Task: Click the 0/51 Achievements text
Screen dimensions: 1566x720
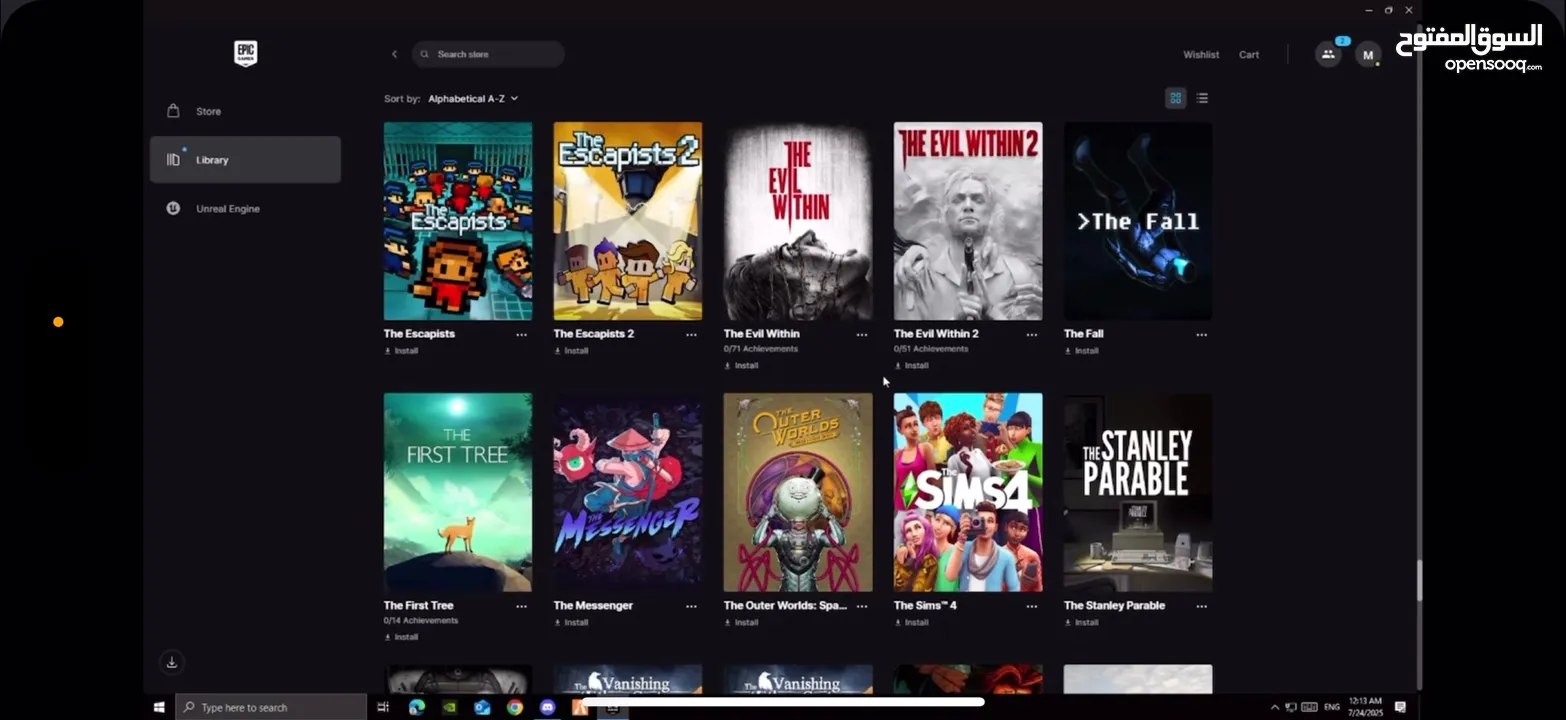Action: (931, 349)
